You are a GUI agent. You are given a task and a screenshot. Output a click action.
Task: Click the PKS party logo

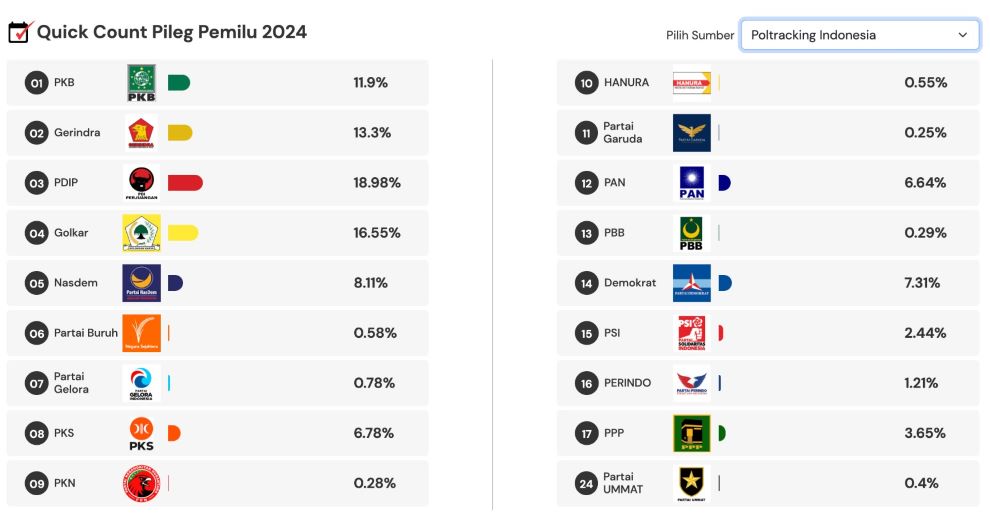click(141, 433)
